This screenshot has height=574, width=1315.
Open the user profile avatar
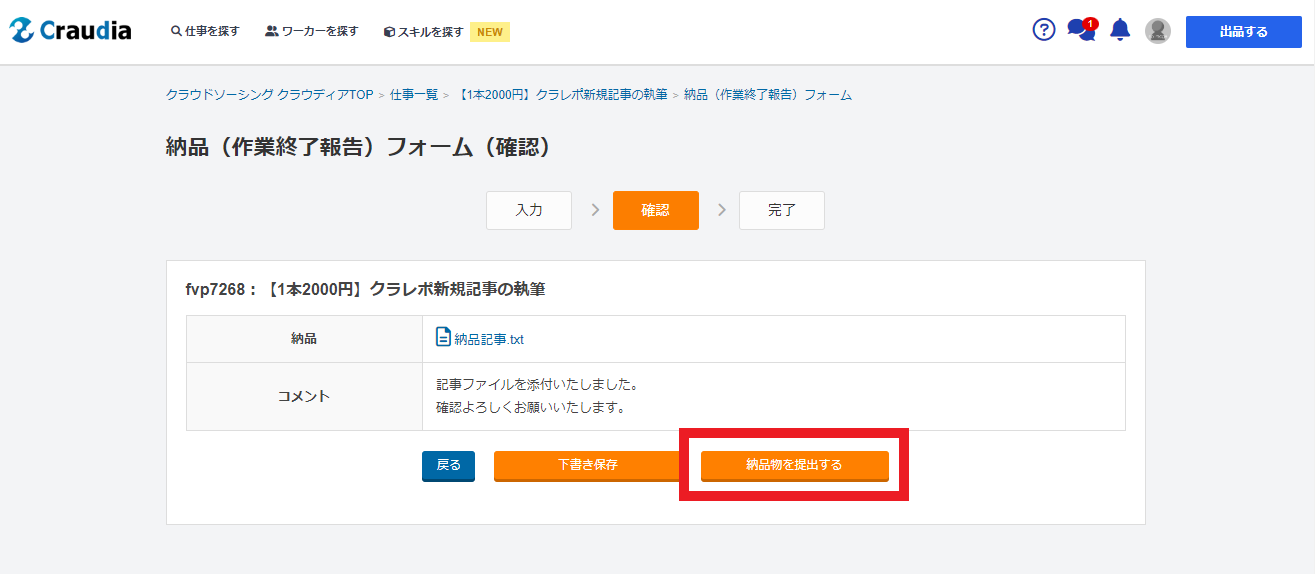pyautogui.click(x=1158, y=31)
